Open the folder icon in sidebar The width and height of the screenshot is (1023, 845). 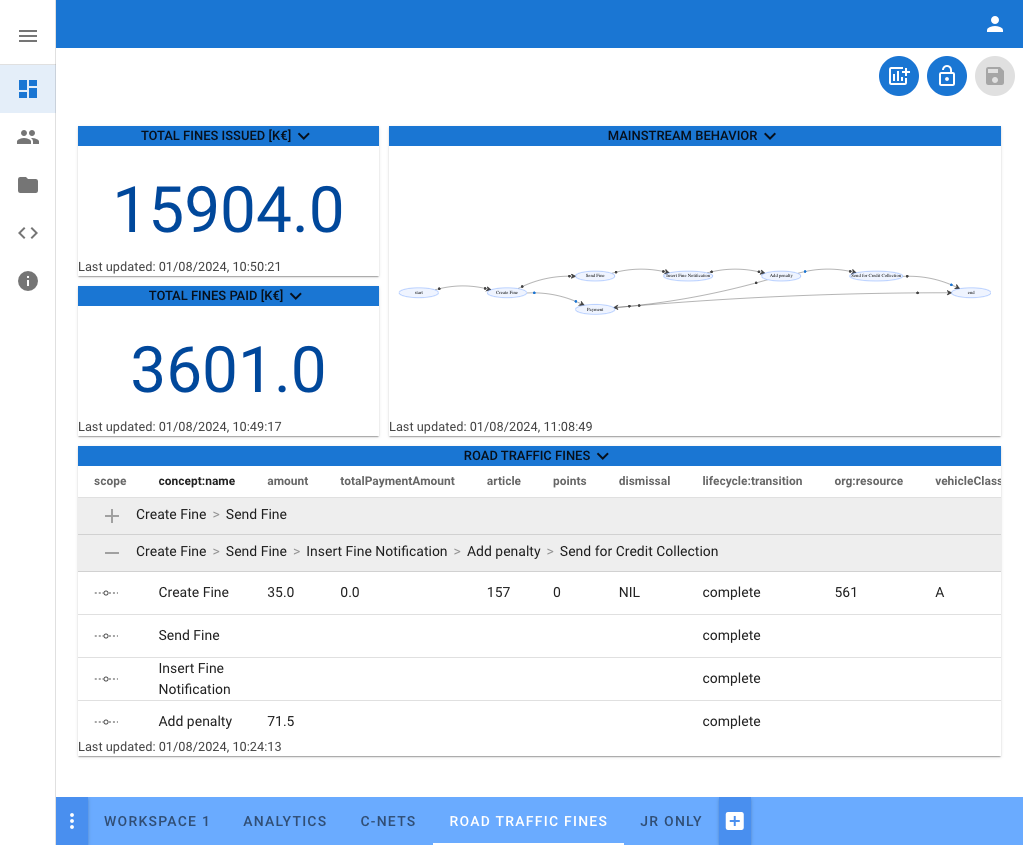coord(28,185)
